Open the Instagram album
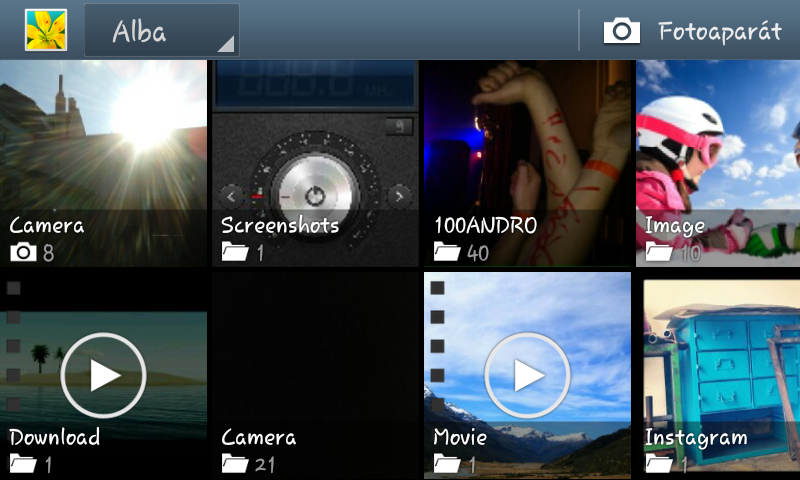Viewport: 800px width, 480px height. click(720, 375)
